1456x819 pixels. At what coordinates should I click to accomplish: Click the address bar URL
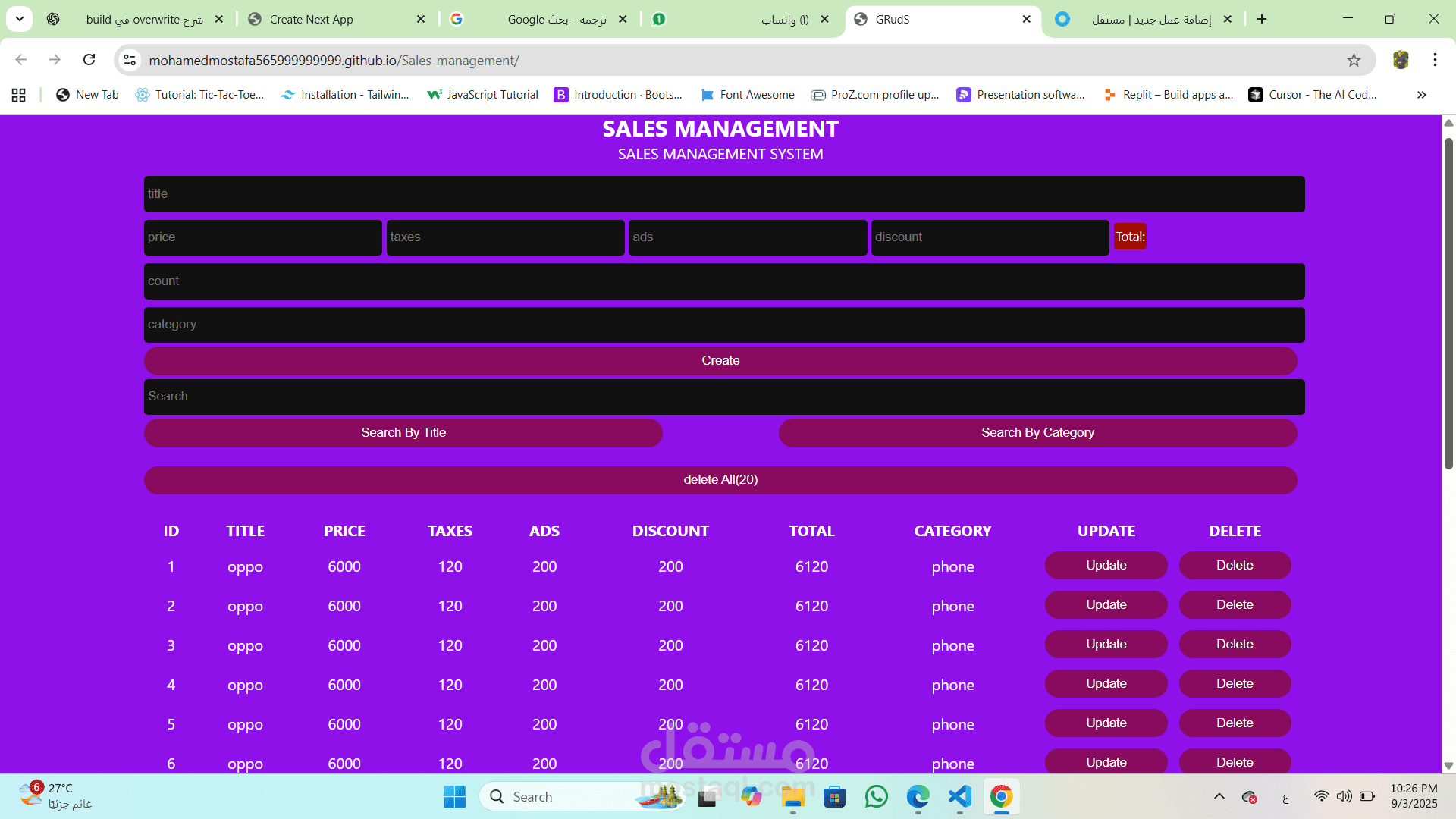(334, 60)
